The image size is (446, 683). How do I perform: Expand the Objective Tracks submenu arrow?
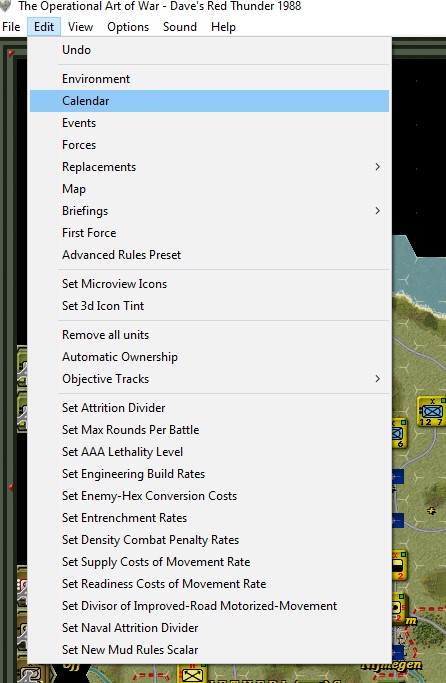(378, 379)
